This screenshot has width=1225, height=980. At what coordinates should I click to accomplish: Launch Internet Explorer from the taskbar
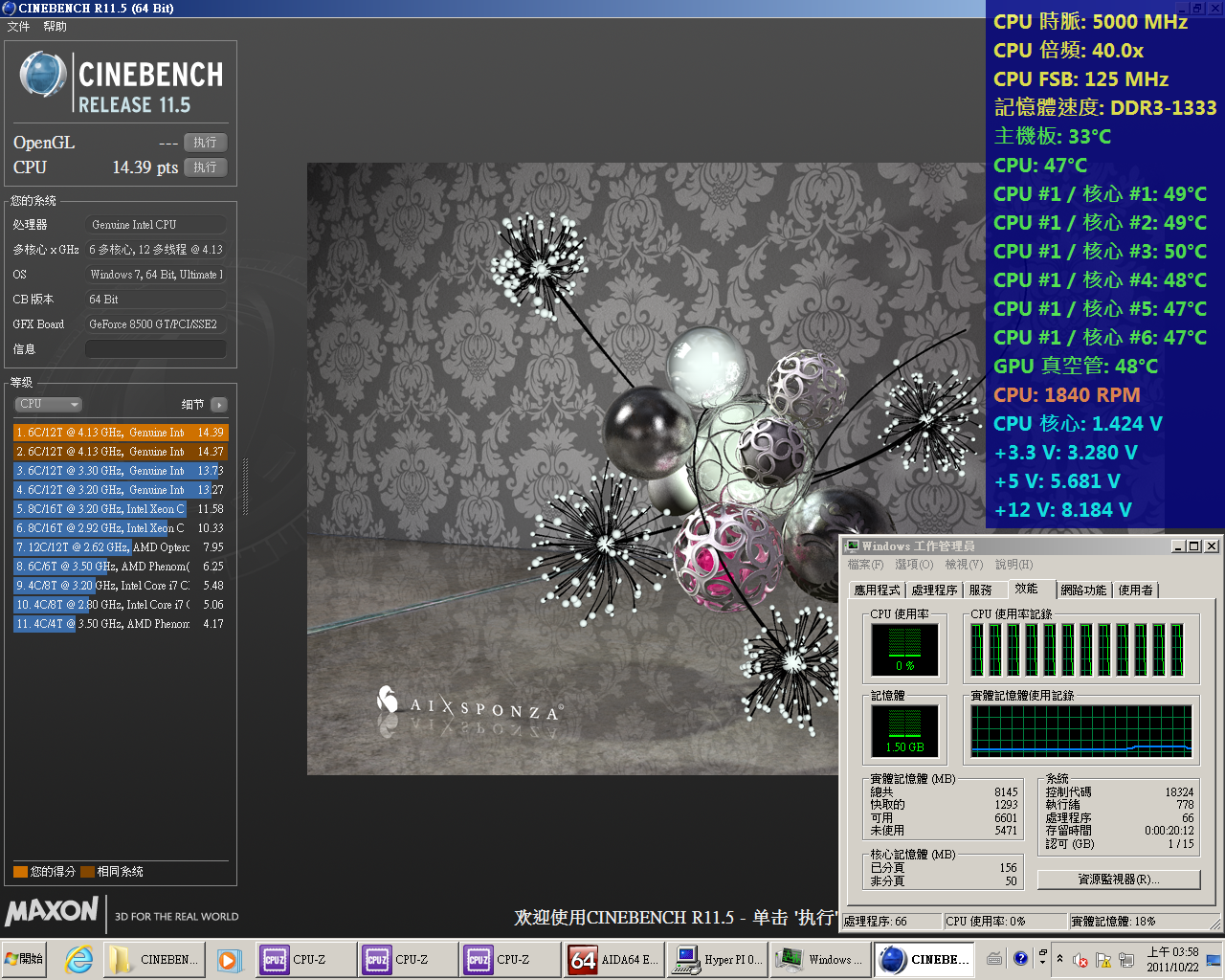point(78,959)
